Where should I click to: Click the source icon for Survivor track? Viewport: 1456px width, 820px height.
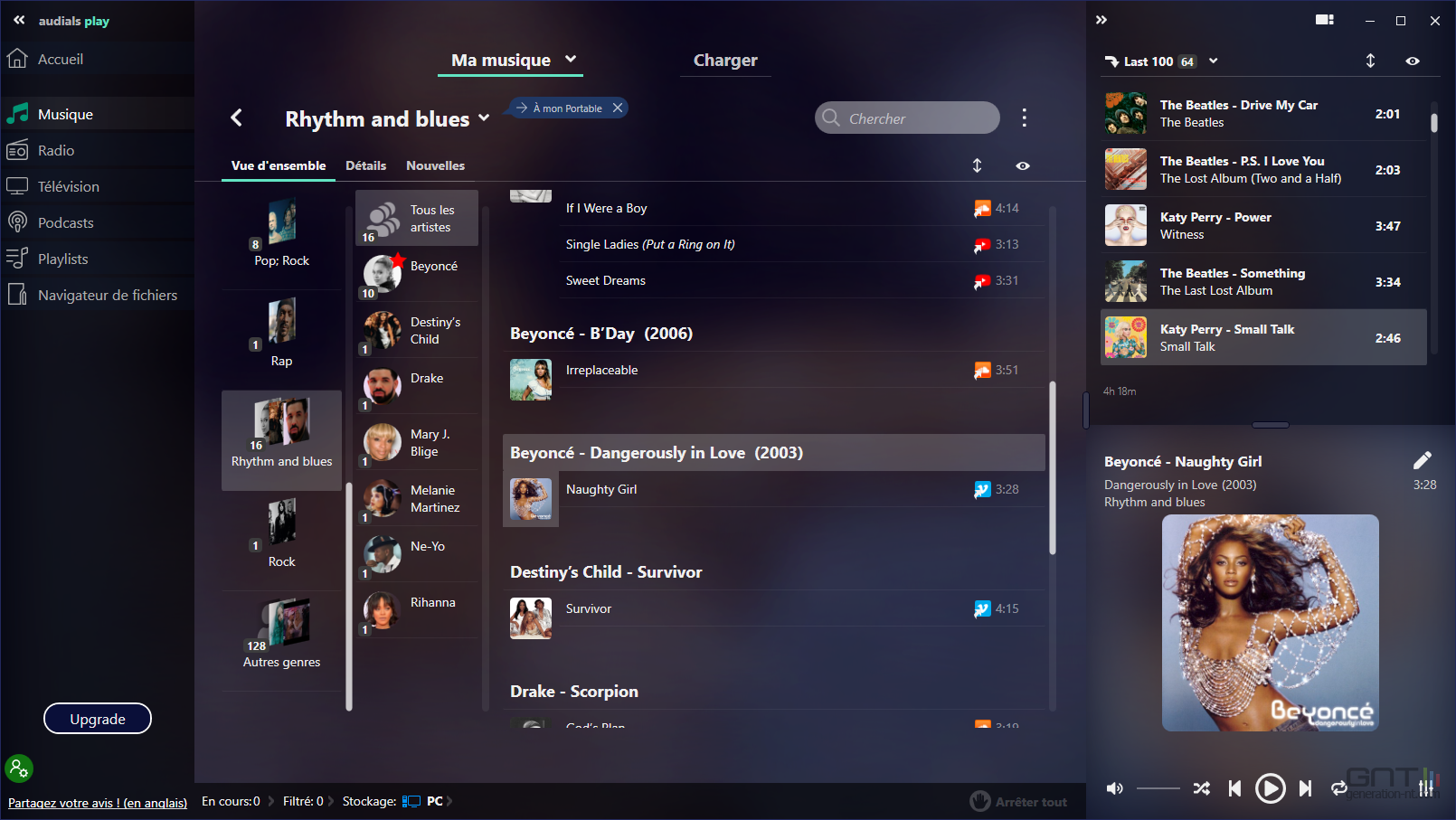point(982,608)
